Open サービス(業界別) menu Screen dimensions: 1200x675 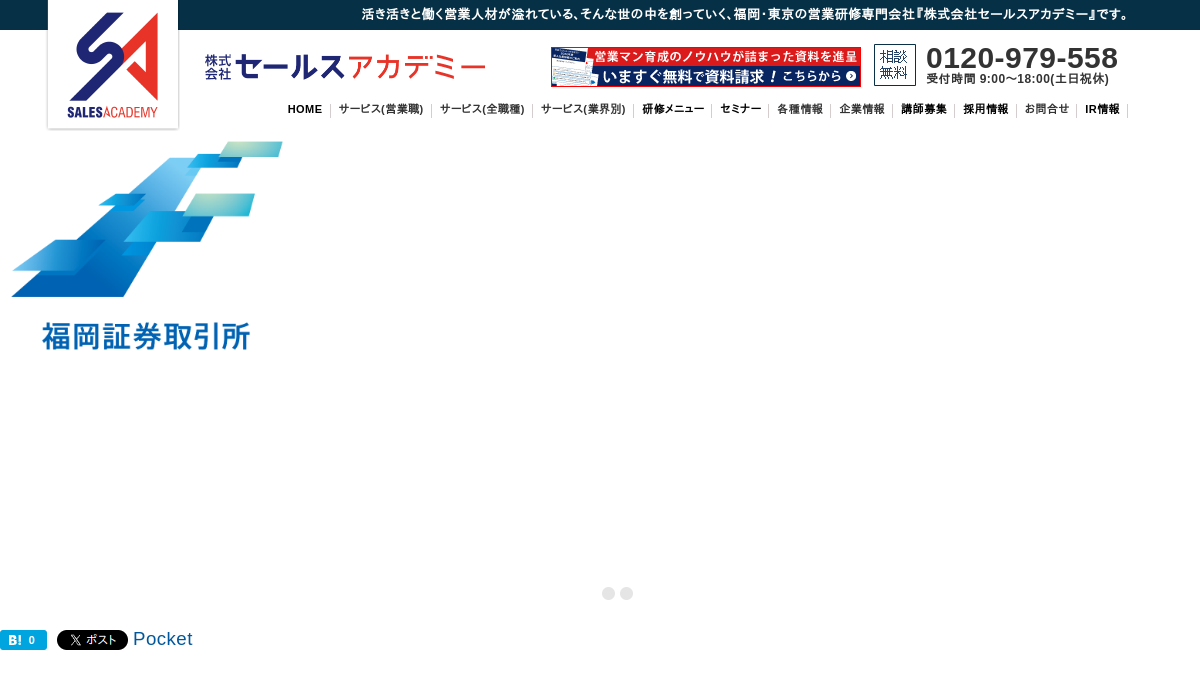[x=583, y=109]
